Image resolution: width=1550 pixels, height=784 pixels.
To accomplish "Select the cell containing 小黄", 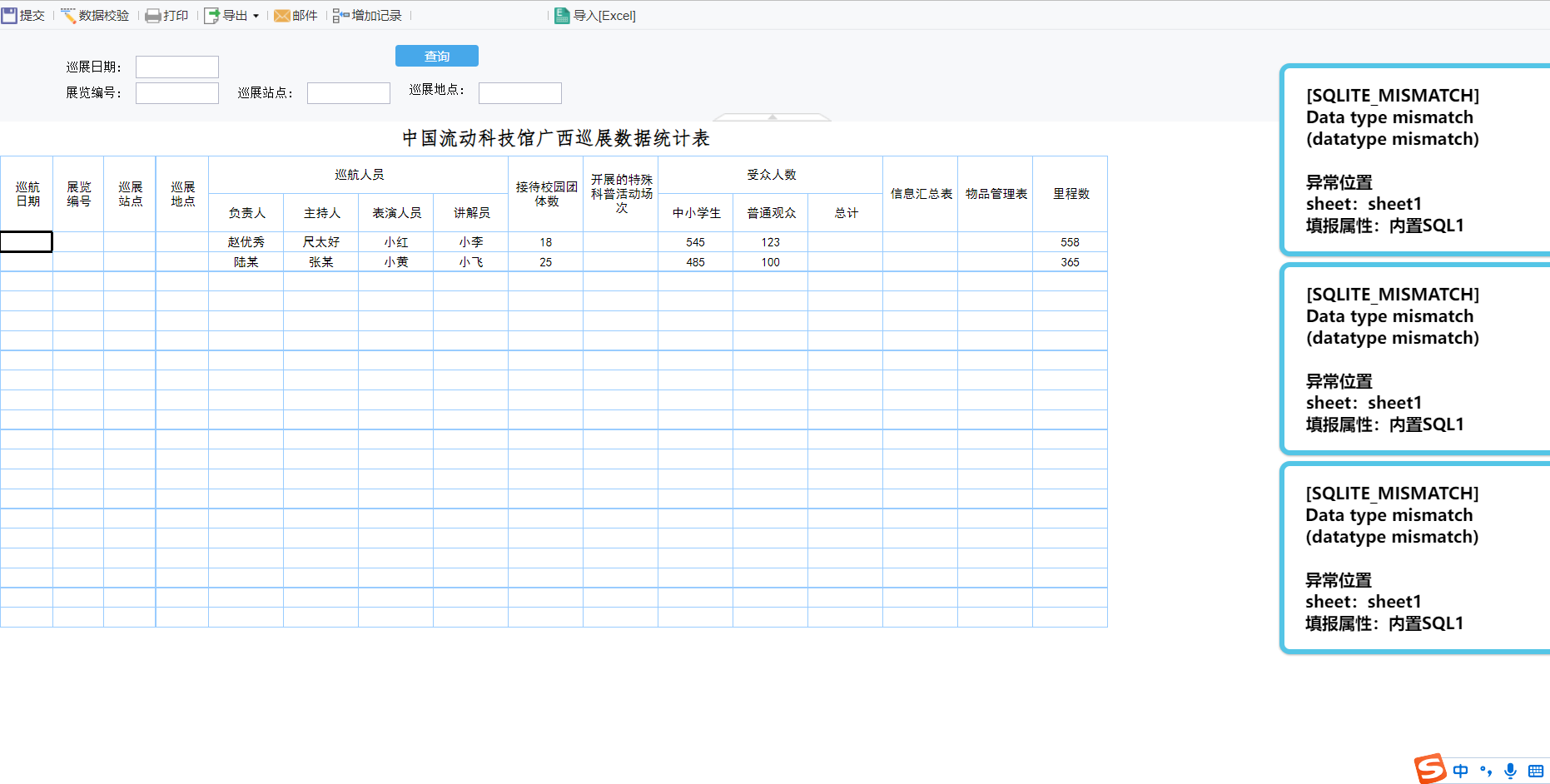I will (396, 262).
